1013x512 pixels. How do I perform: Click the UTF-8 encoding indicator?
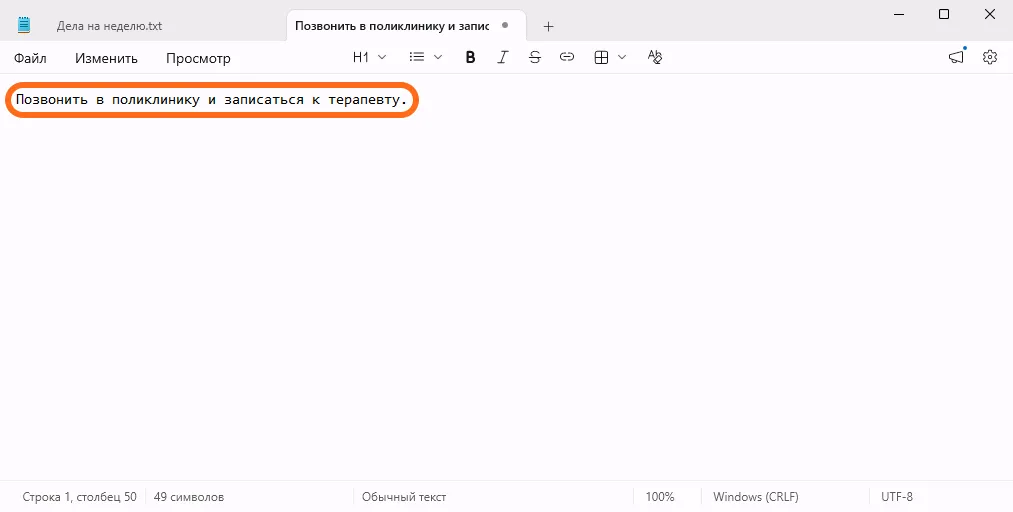coord(897,497)
